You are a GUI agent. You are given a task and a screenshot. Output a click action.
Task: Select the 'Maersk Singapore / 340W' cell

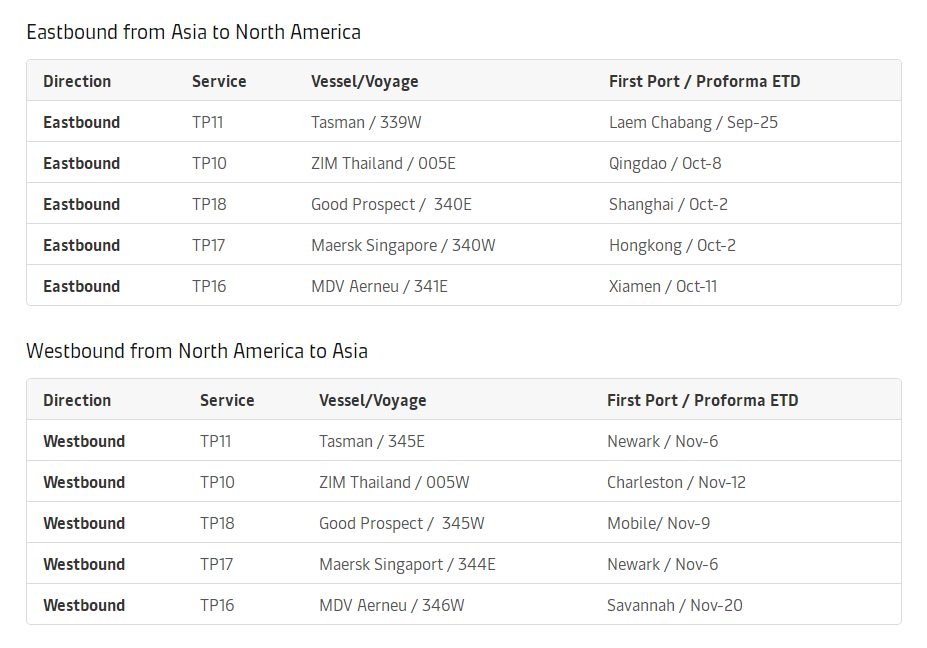[403, 245]
